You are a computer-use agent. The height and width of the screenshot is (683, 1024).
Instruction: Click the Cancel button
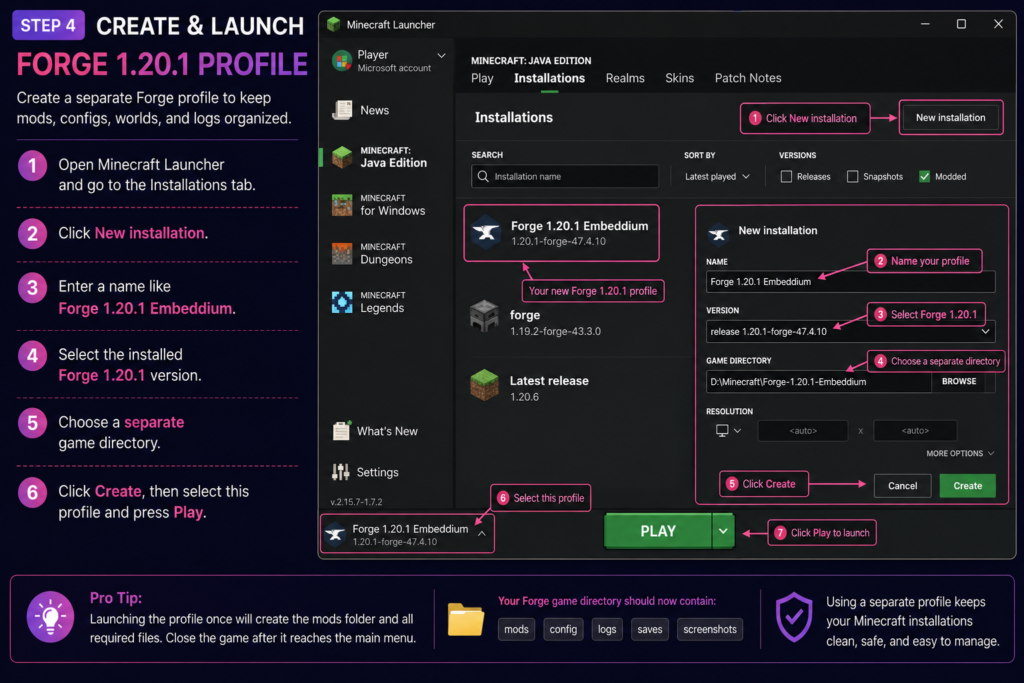point(903,486)
